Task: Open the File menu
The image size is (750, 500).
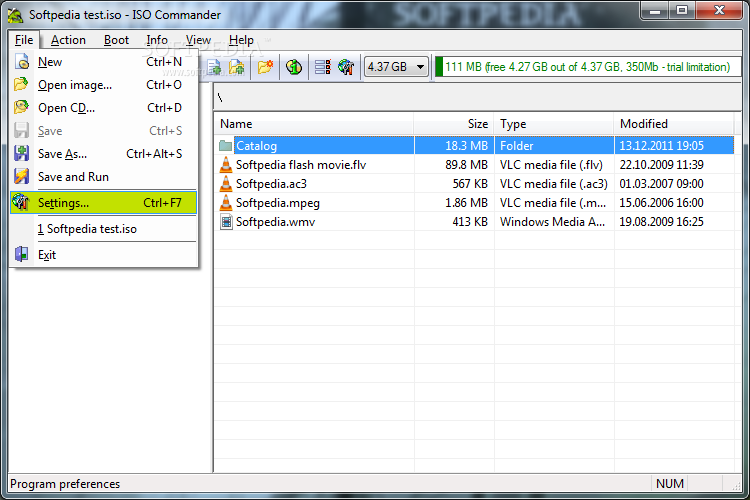Action: tap(24, 40)
